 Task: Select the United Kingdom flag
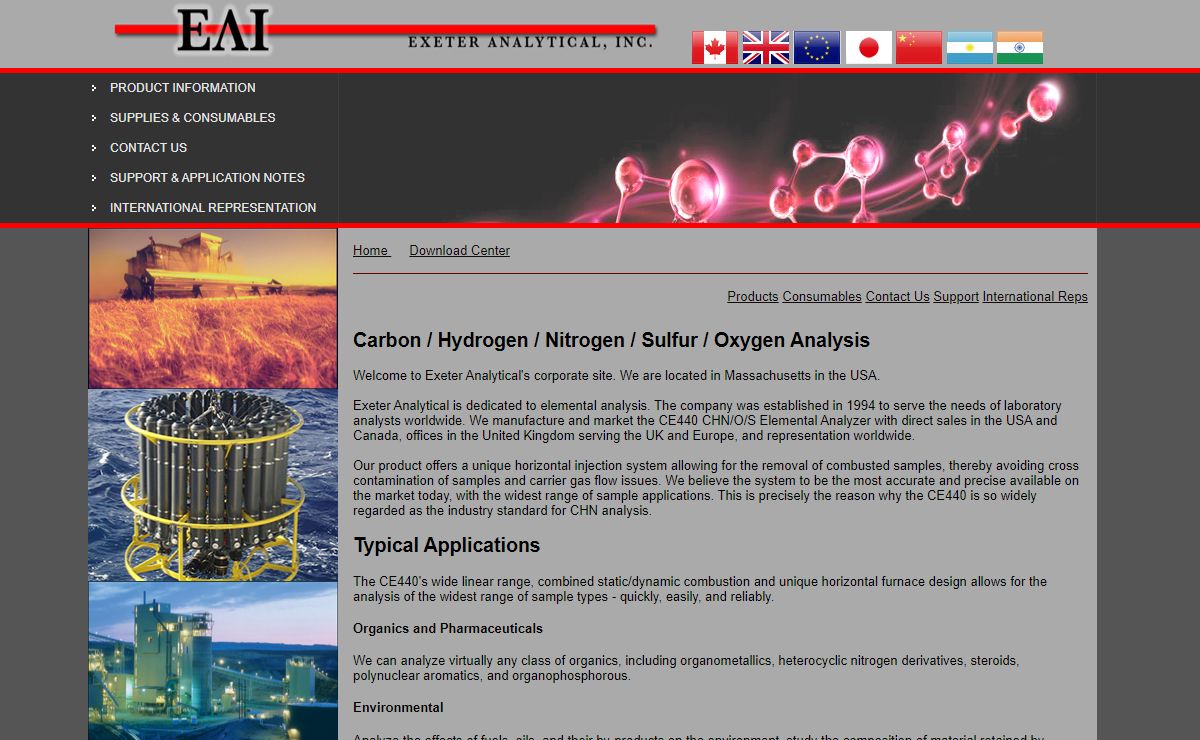point(766,47)
